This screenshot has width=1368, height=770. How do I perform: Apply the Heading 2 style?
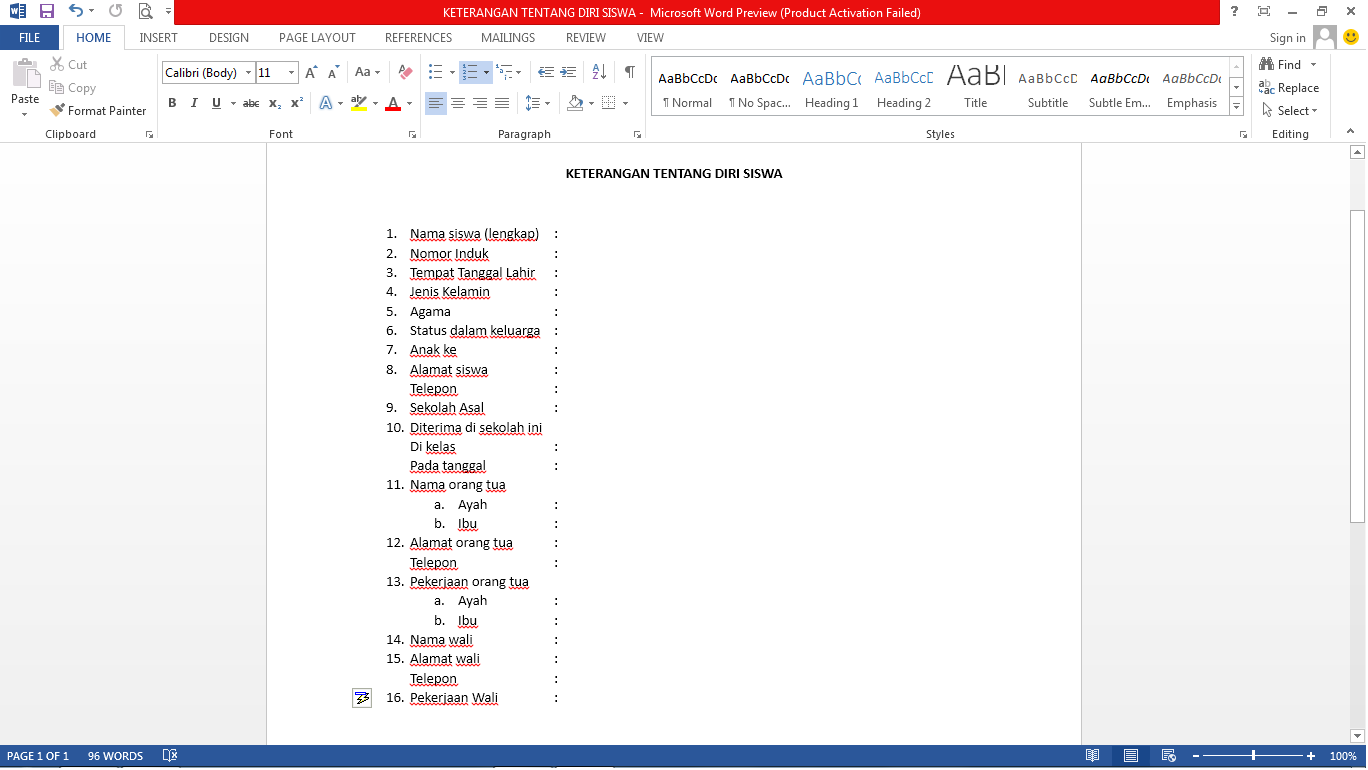coord(904,86)
